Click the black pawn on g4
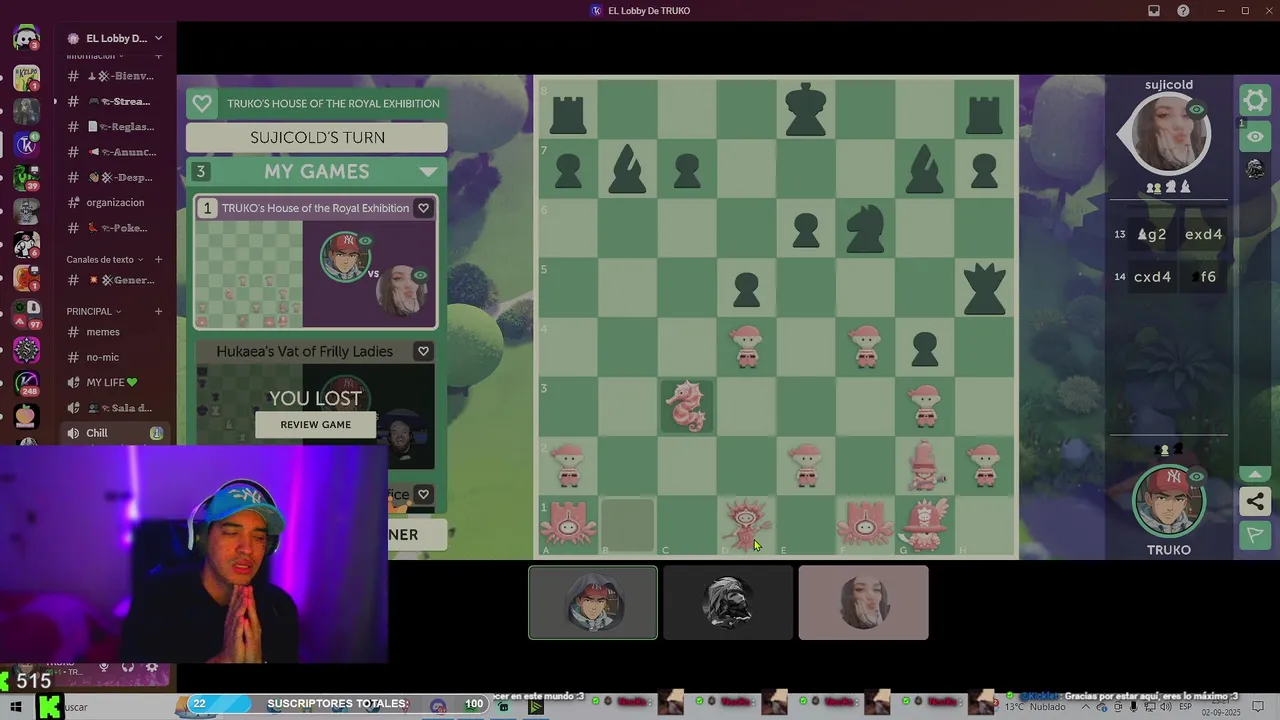The width and height of the screenshot is (1280, 720). (x=925, y=347)
